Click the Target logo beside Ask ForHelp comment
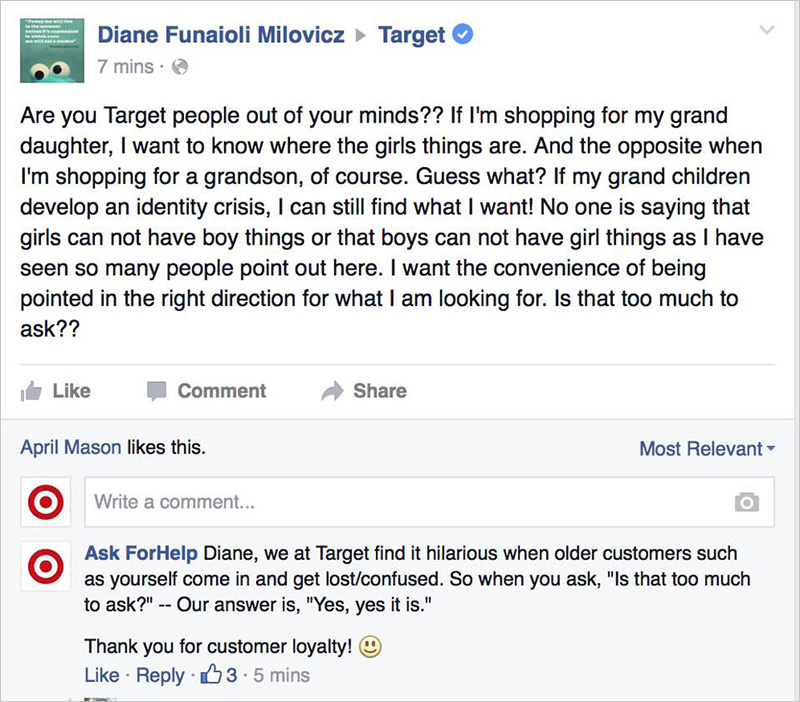The height and width of the screenshot is (702, 800). (46, 566)
